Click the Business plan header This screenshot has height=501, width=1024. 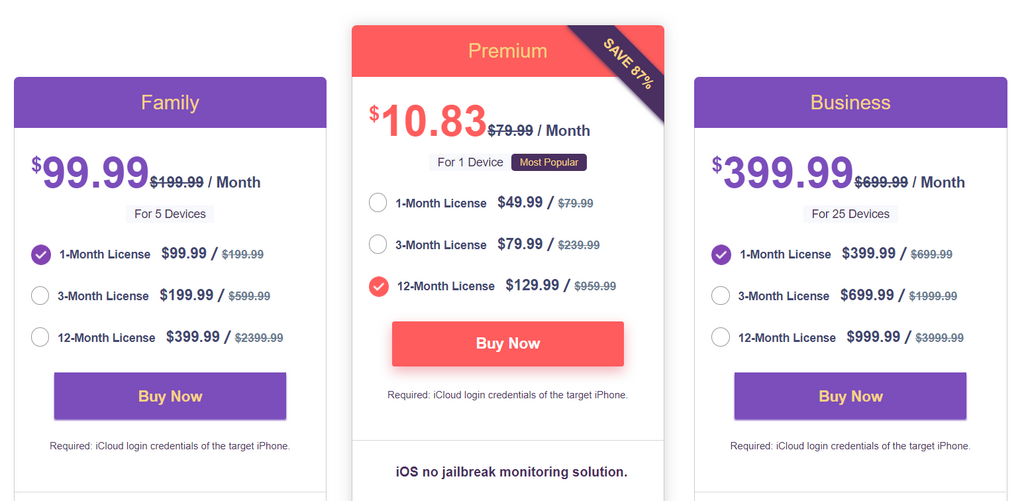tap(850, 103)
